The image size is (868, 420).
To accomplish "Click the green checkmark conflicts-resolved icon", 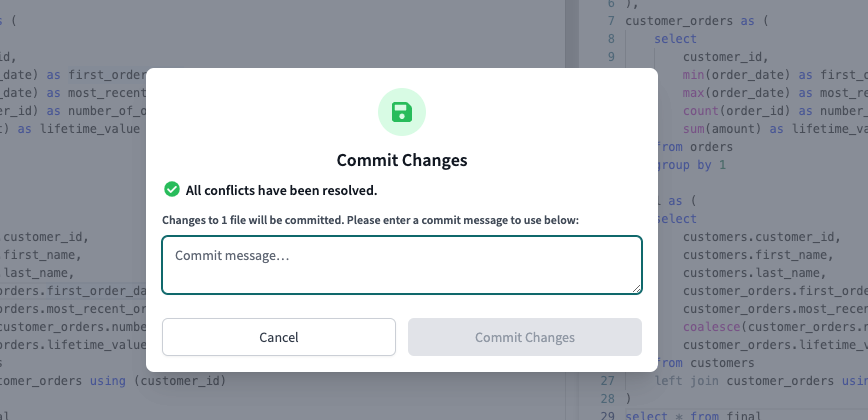I will 172,189.
